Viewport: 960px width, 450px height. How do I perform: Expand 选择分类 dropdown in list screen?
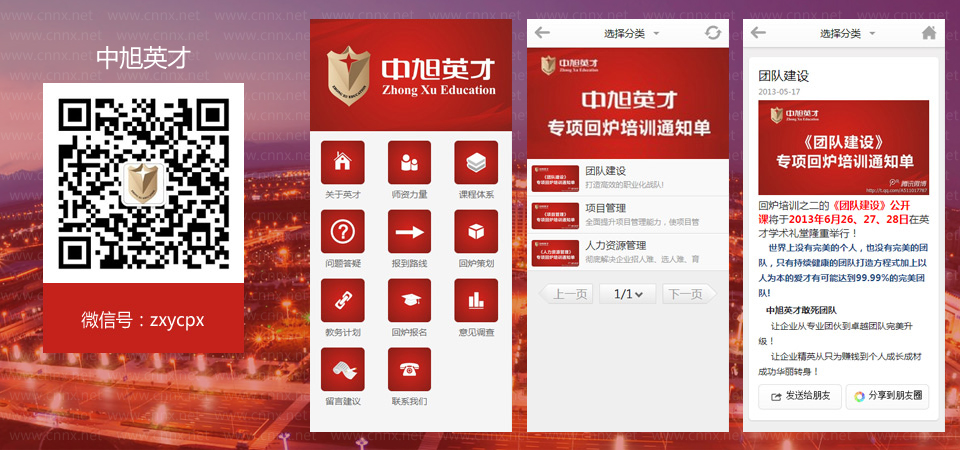point(631,34)
